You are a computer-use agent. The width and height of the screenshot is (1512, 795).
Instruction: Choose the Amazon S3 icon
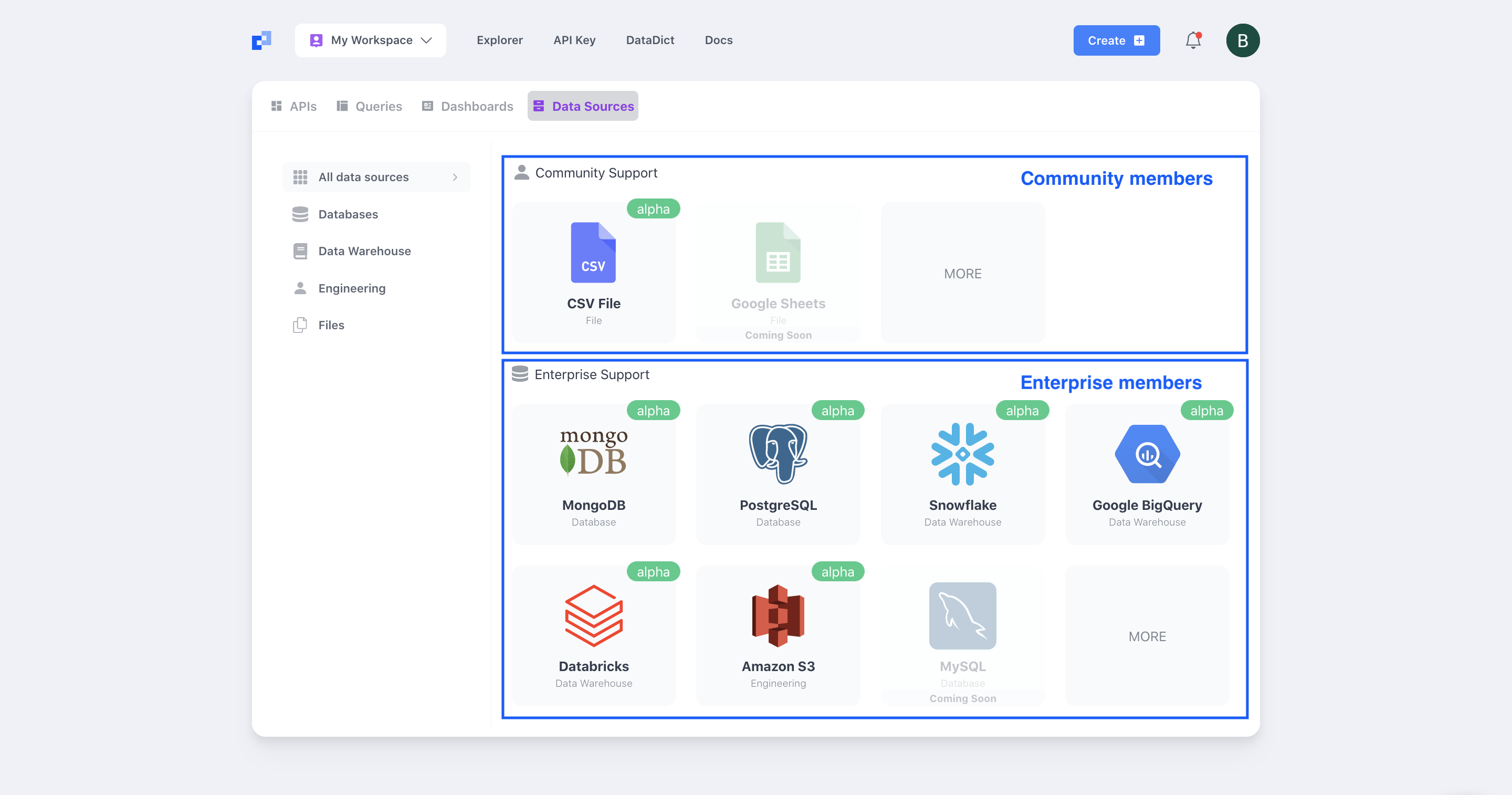(x=778, y=615)
